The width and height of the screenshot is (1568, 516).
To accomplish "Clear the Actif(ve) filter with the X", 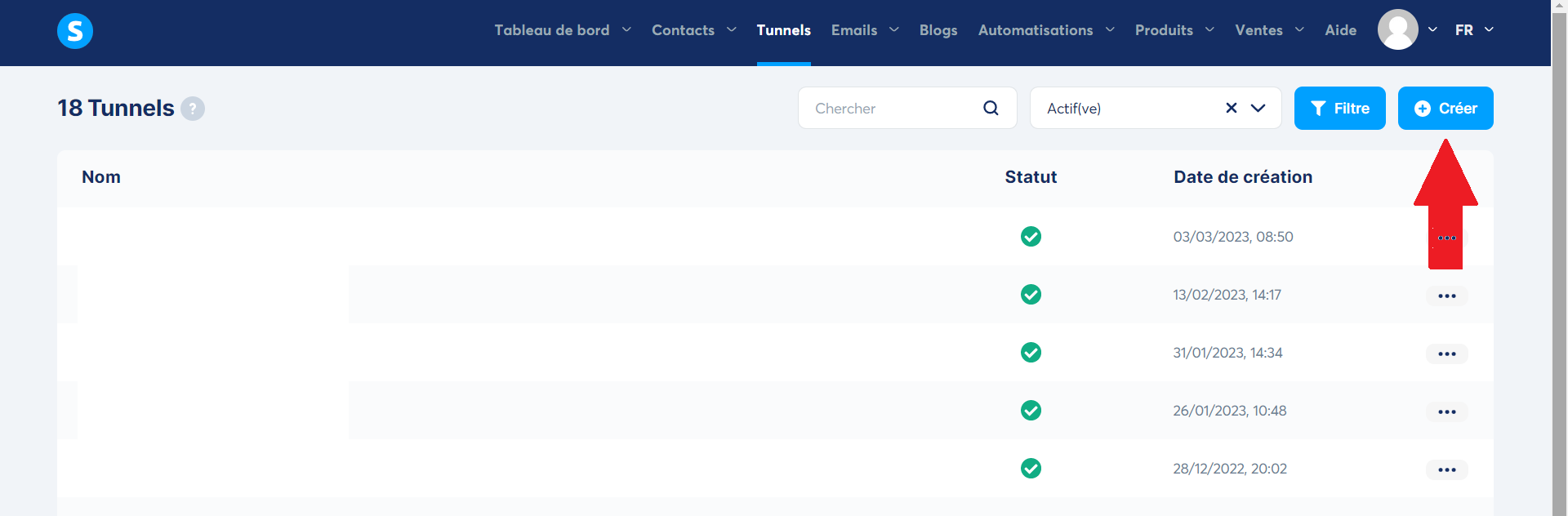I will click(1232, 108).
